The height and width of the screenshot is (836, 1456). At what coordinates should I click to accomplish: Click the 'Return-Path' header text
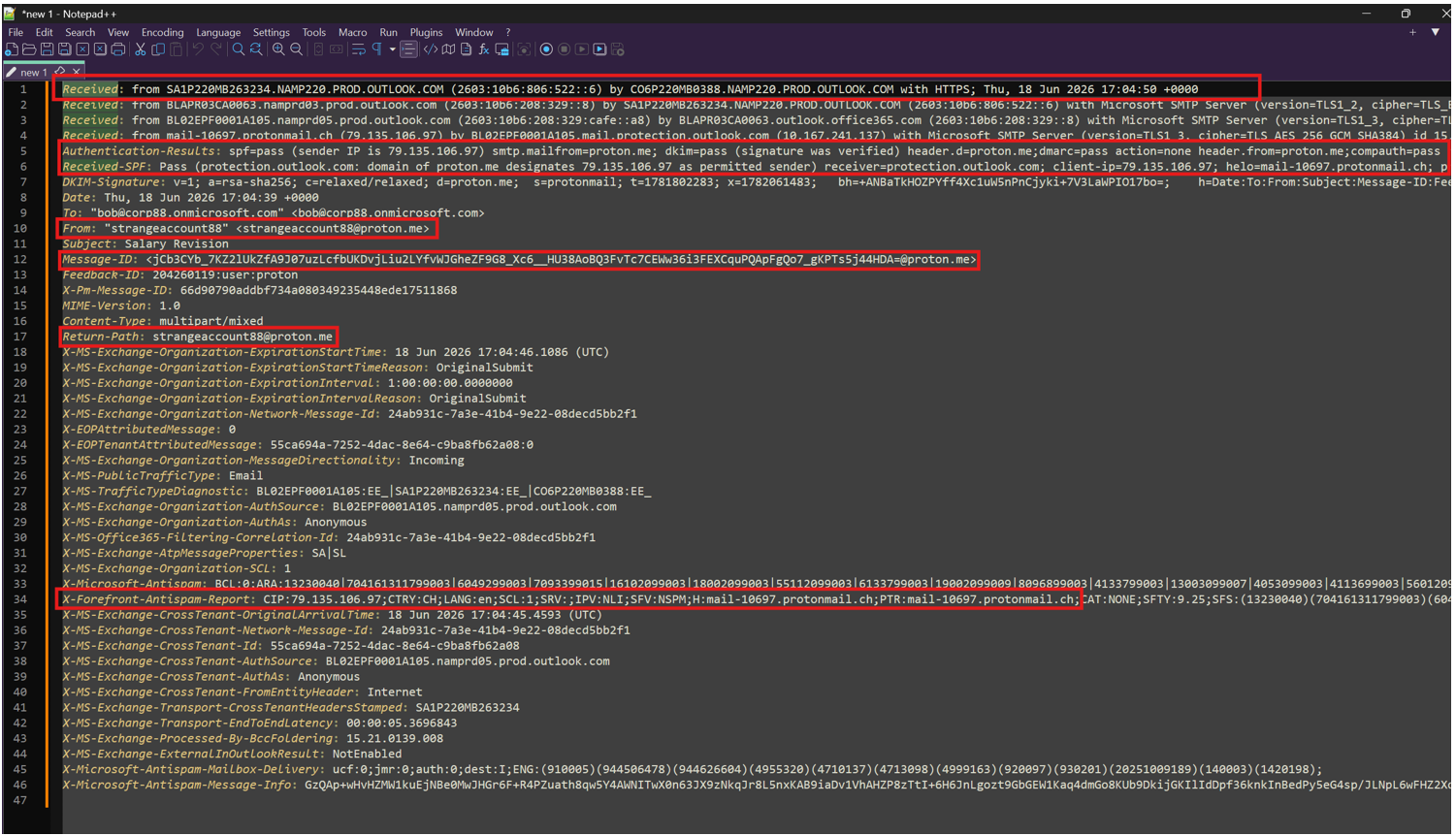click(102, 337)
